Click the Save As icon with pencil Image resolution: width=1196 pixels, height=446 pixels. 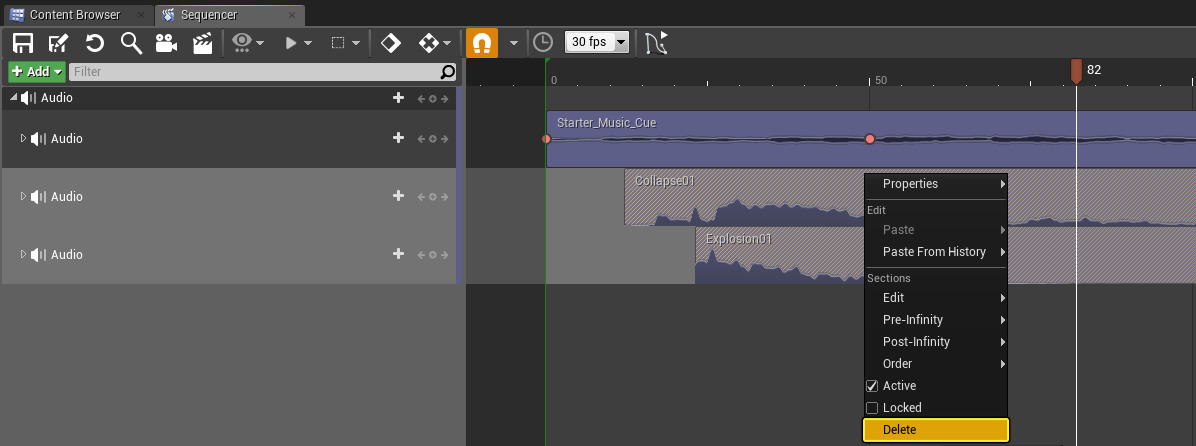click(x=59, y=43)
